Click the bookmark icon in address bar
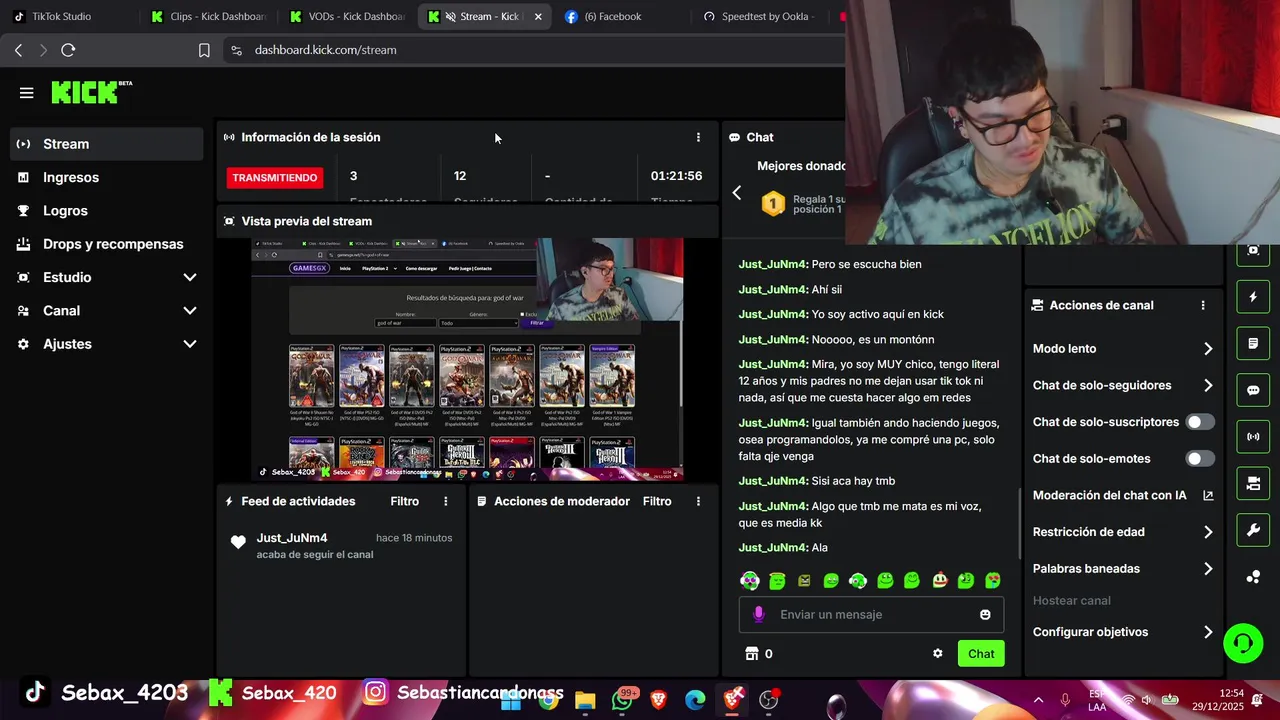This screenshot has height=720, width=1280. pos(204,50)
